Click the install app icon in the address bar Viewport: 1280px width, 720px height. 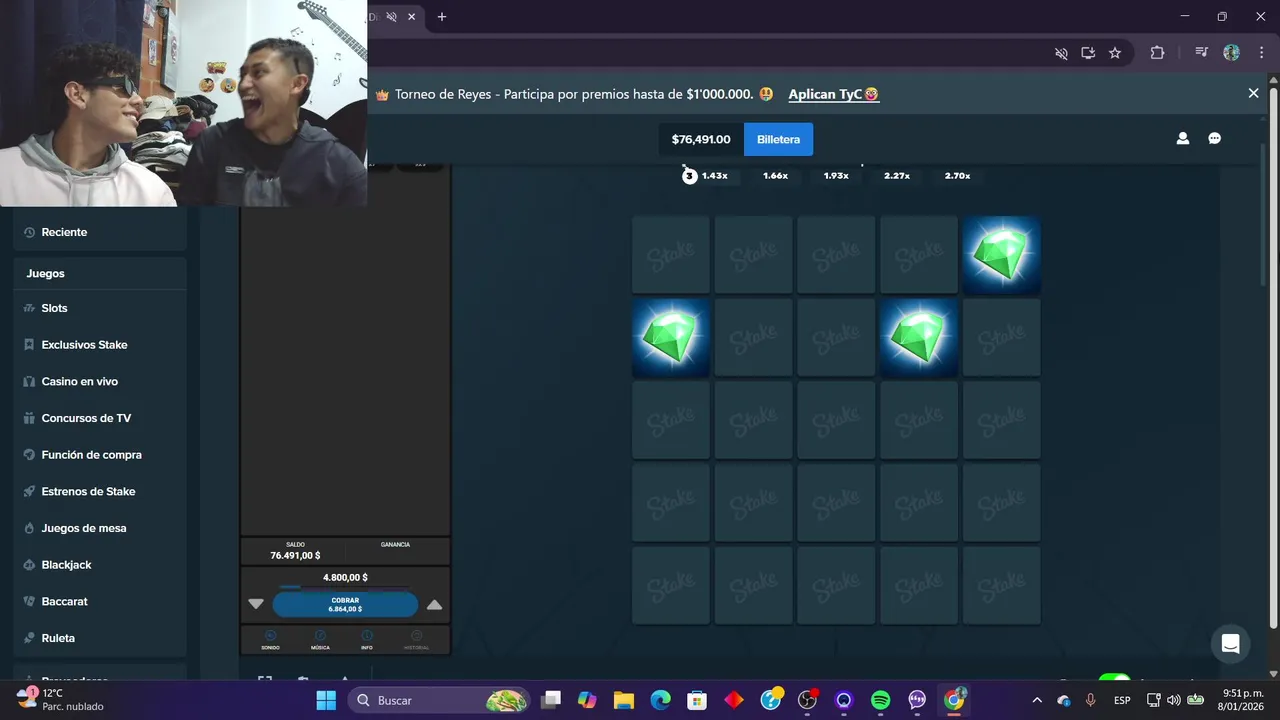coord(1088,53)
